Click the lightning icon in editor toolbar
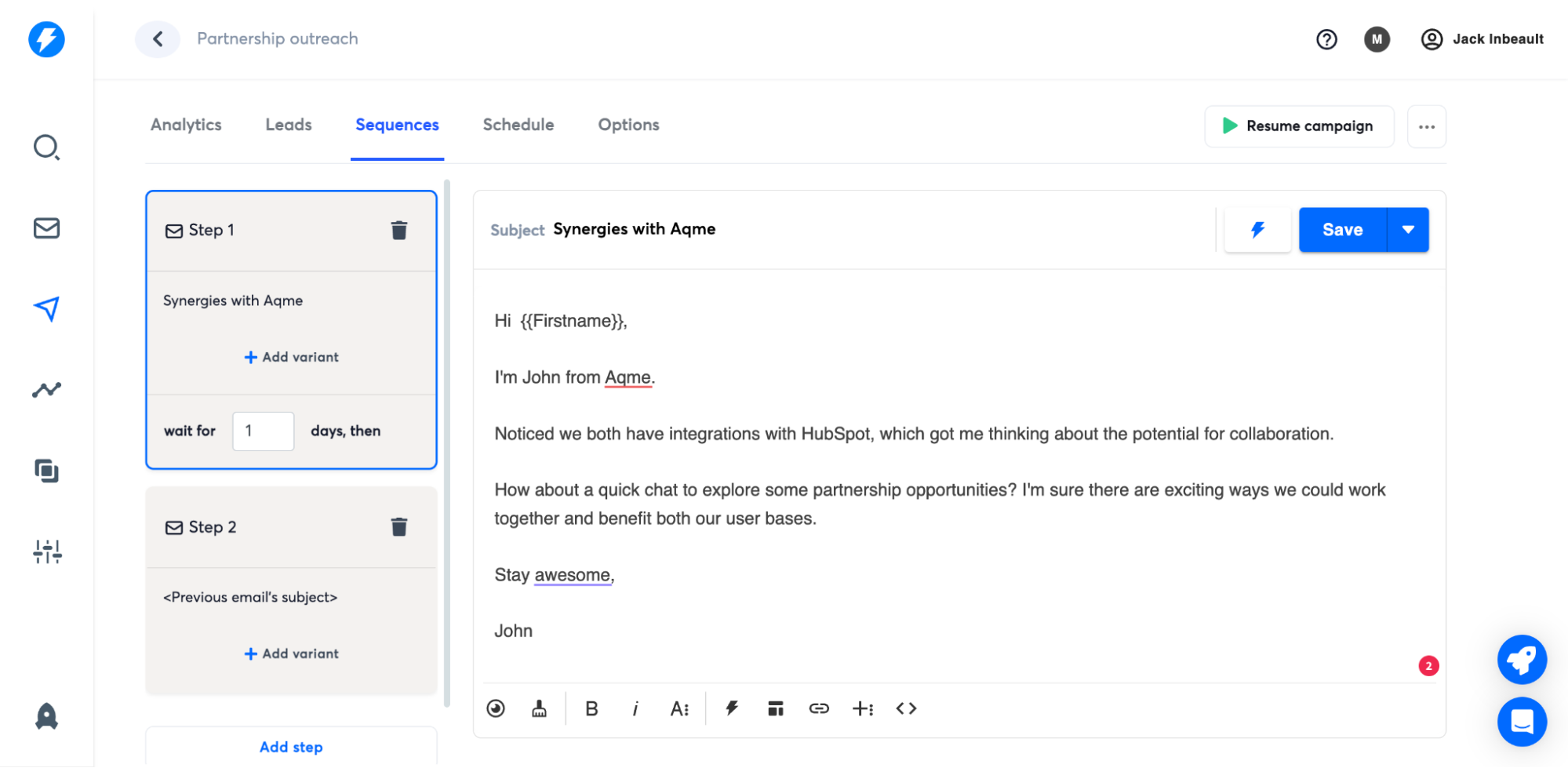This screenshot has width=1568, height=768. pyautogui.click(x=732, y=708)
